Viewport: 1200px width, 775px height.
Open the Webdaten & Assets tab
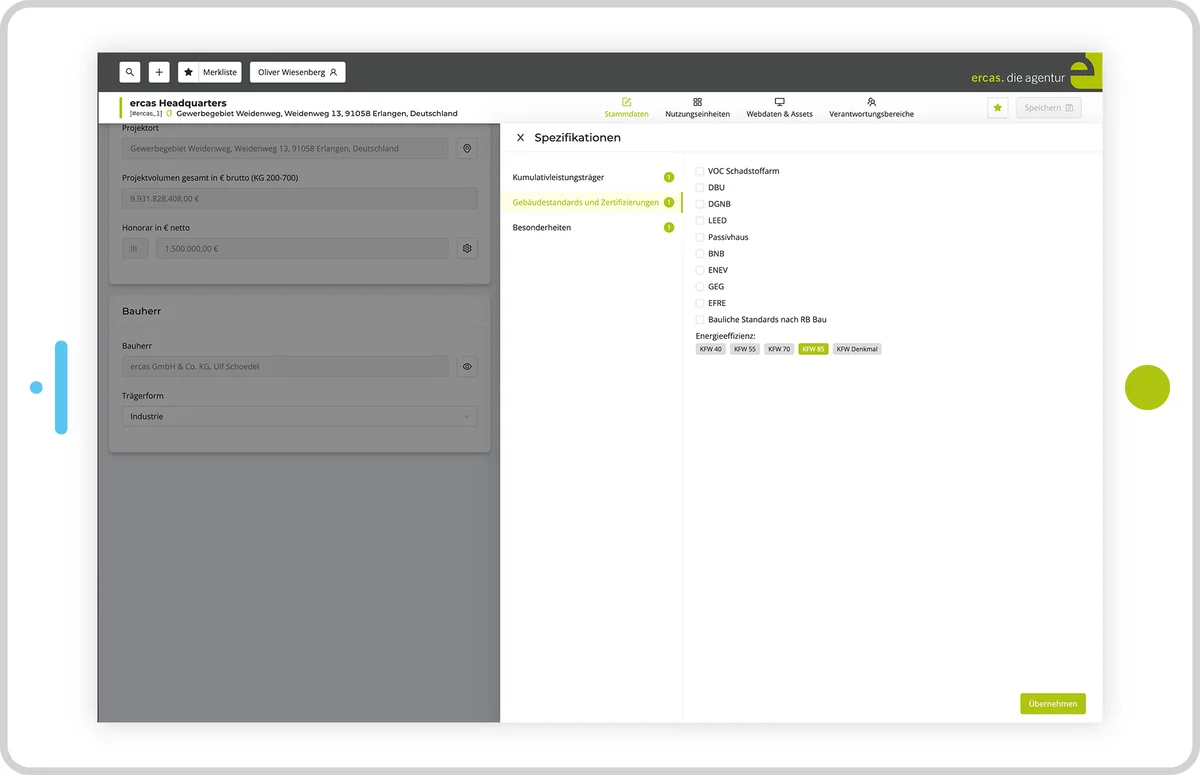click(779, 107)
